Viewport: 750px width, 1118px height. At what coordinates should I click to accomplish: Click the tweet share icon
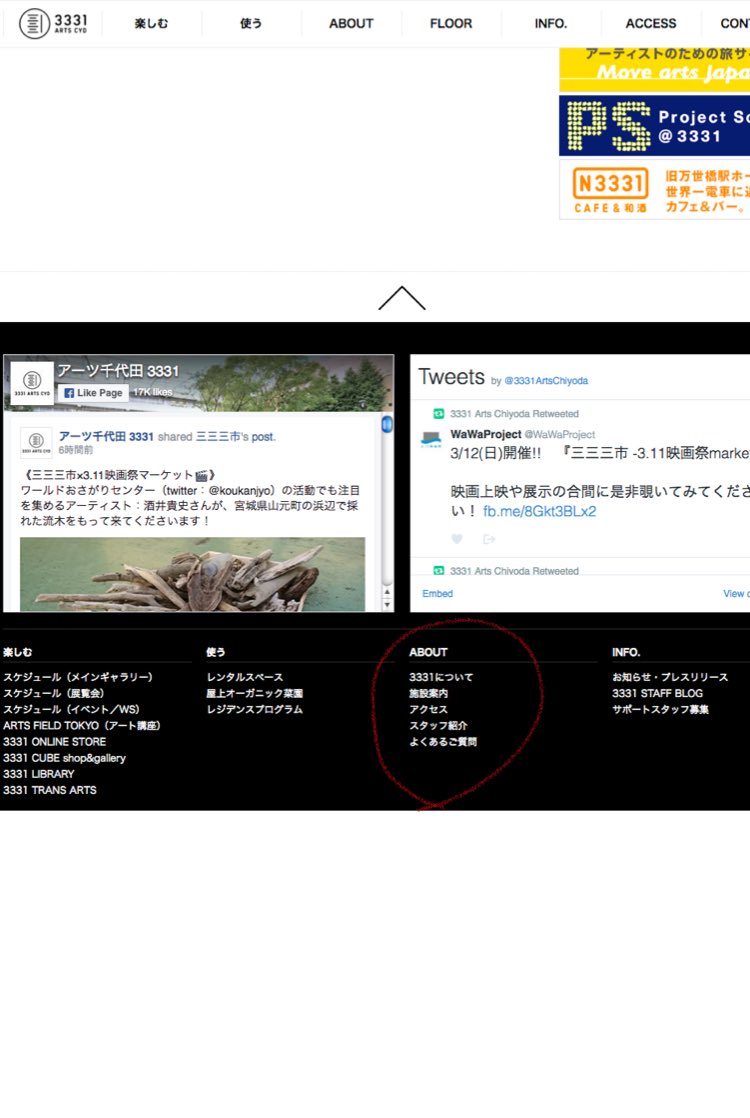(489, 539)
